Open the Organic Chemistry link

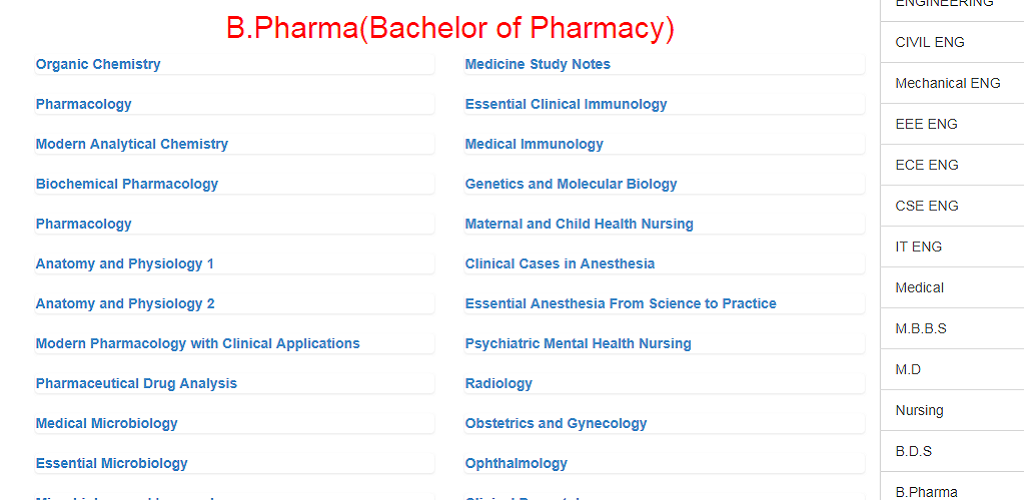point(98,64)
